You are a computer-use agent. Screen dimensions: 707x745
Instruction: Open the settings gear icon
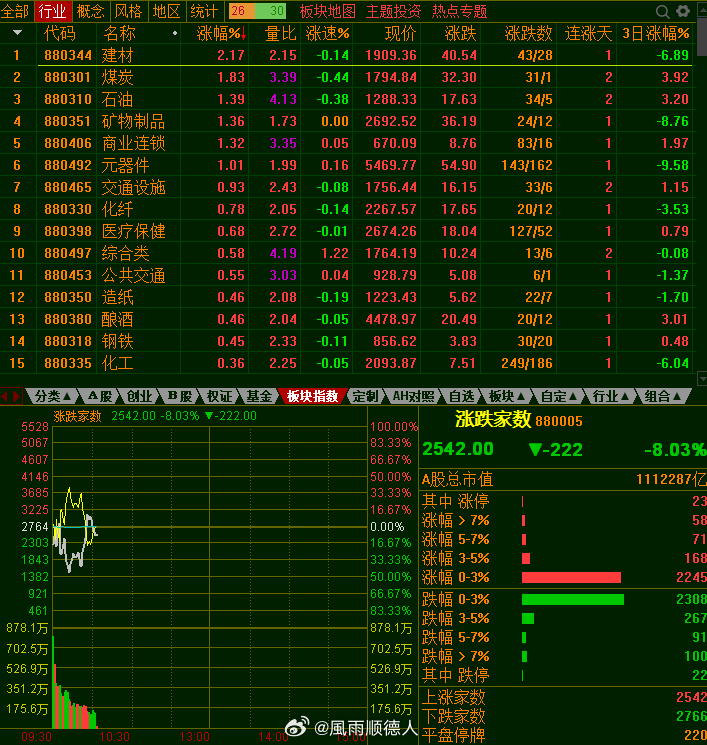click(683, 11)
